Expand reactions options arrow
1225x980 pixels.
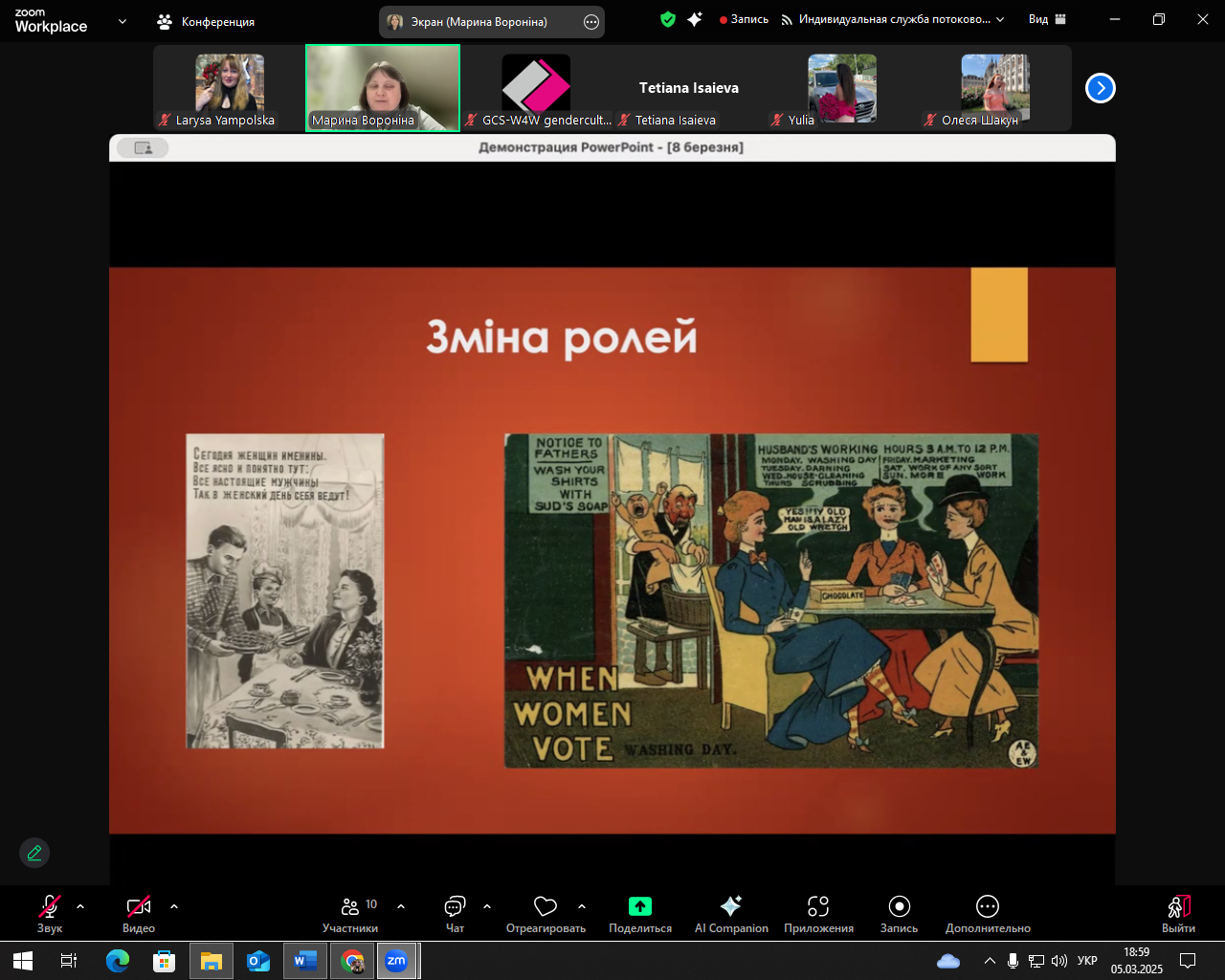tap(582, 906)
